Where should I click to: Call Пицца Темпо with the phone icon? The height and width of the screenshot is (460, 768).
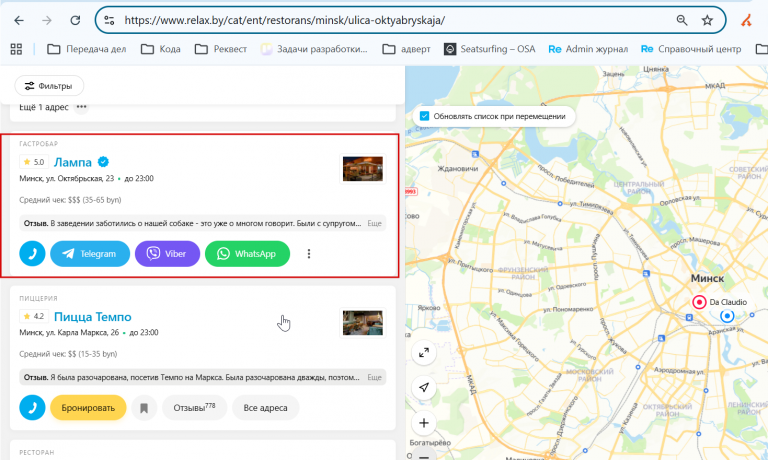(32, 408)
